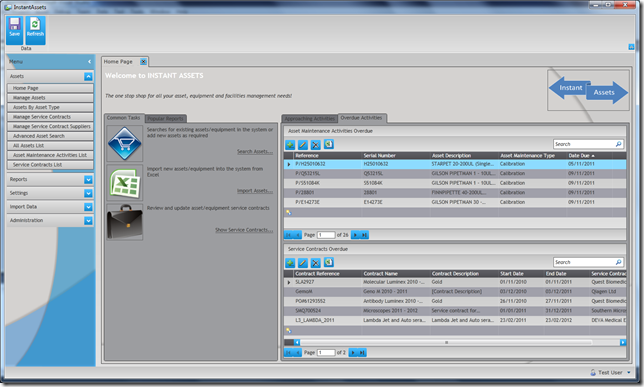The width and height of the screenshot is (644, 387).
Task: Expand the Settings menu section
Action: 88,193
